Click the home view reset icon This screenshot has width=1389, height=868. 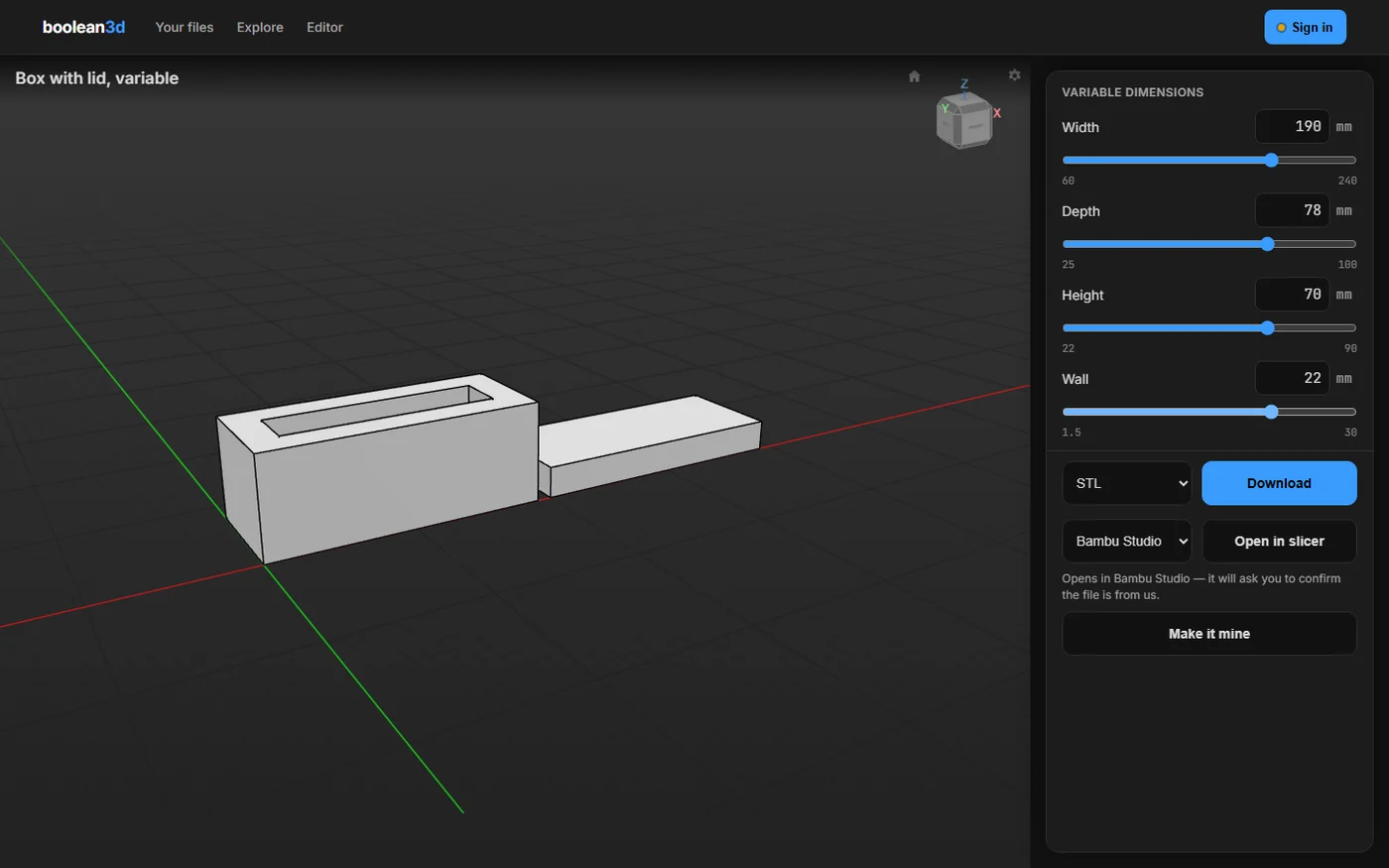914,76
